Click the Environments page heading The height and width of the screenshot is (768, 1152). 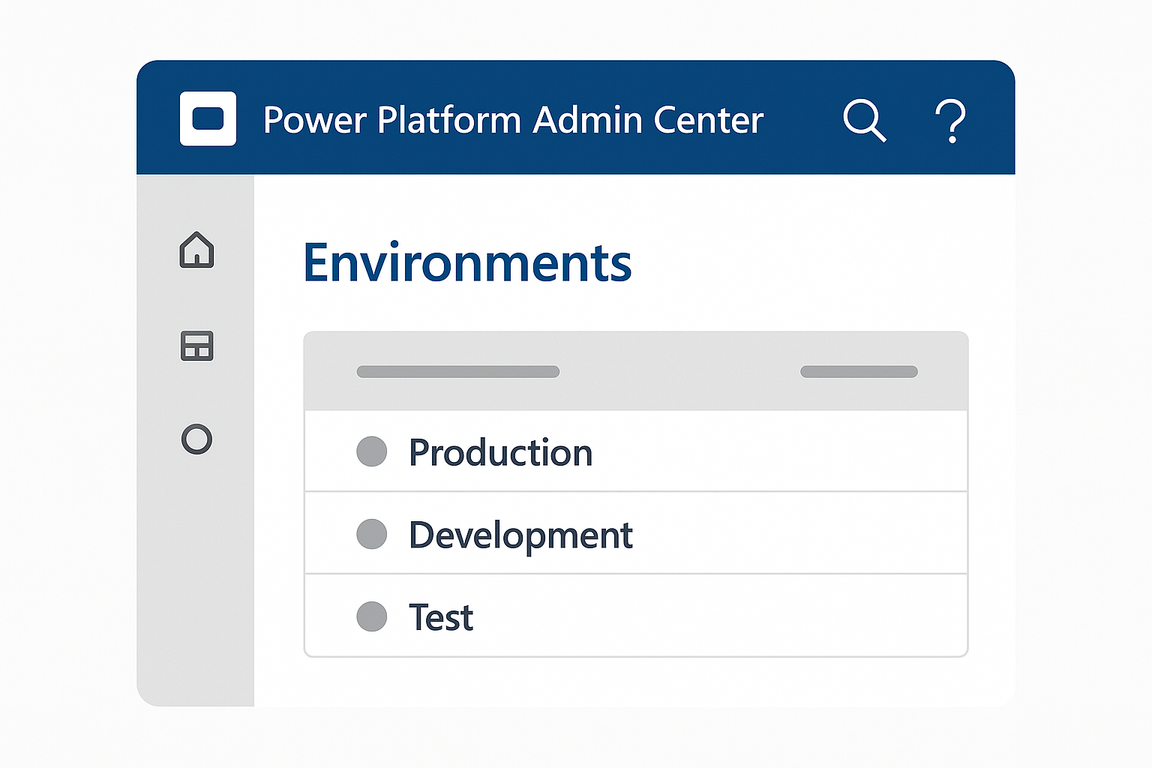(467, 263)
